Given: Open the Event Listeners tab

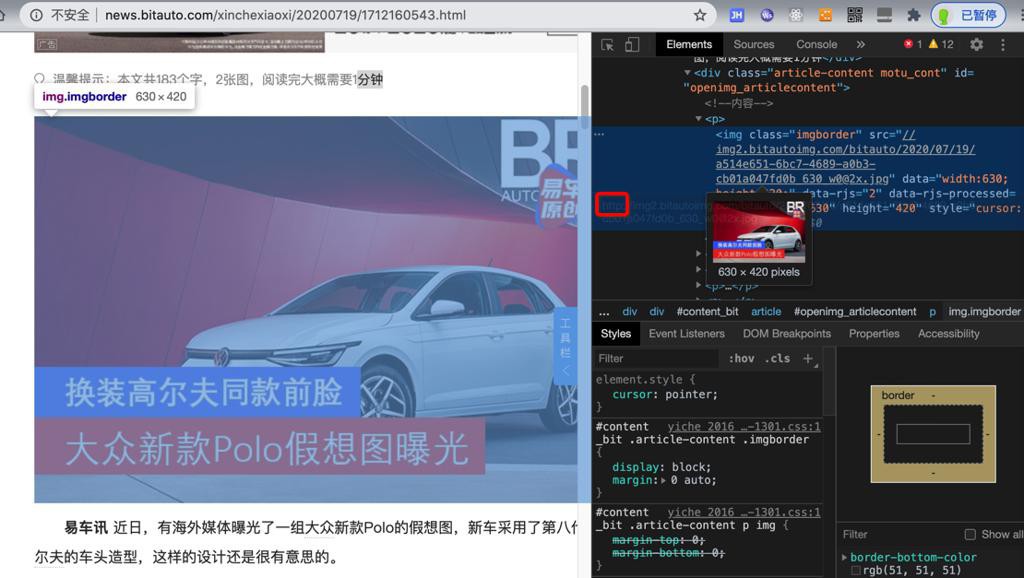Looking at the screenshot, I should click(686, 334).
